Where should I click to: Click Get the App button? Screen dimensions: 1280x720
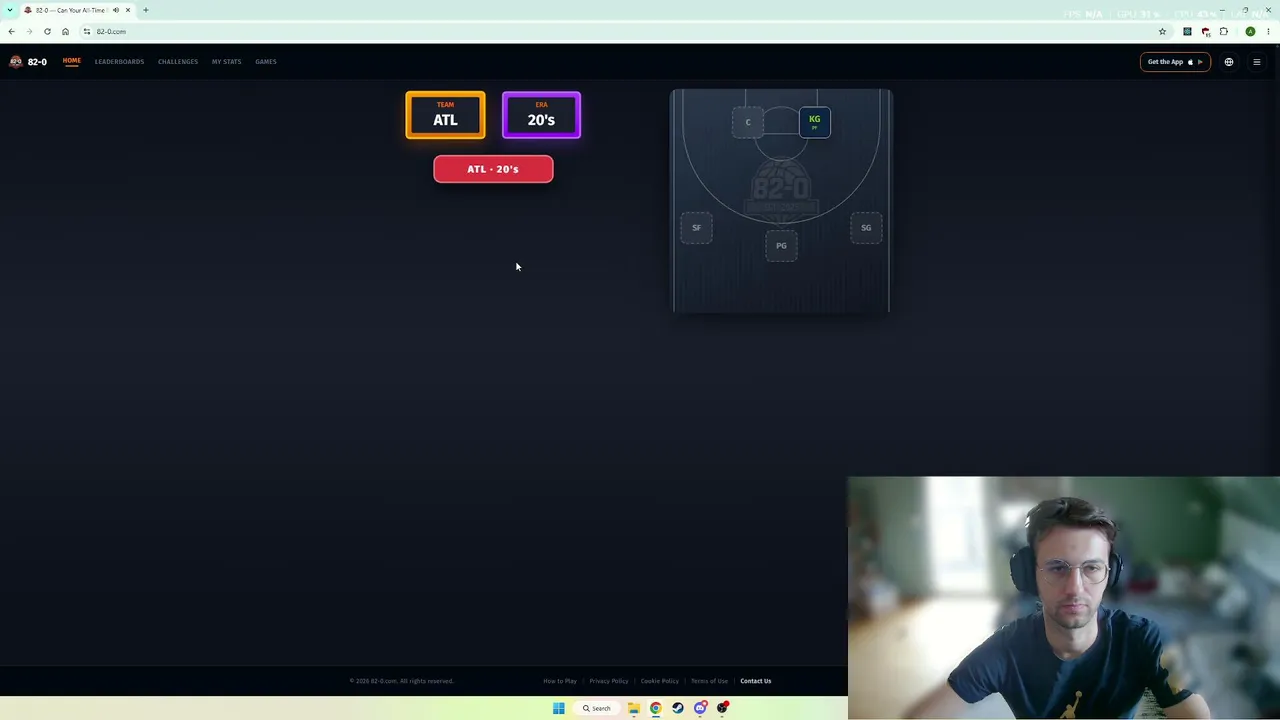[x=1175, y=62]
